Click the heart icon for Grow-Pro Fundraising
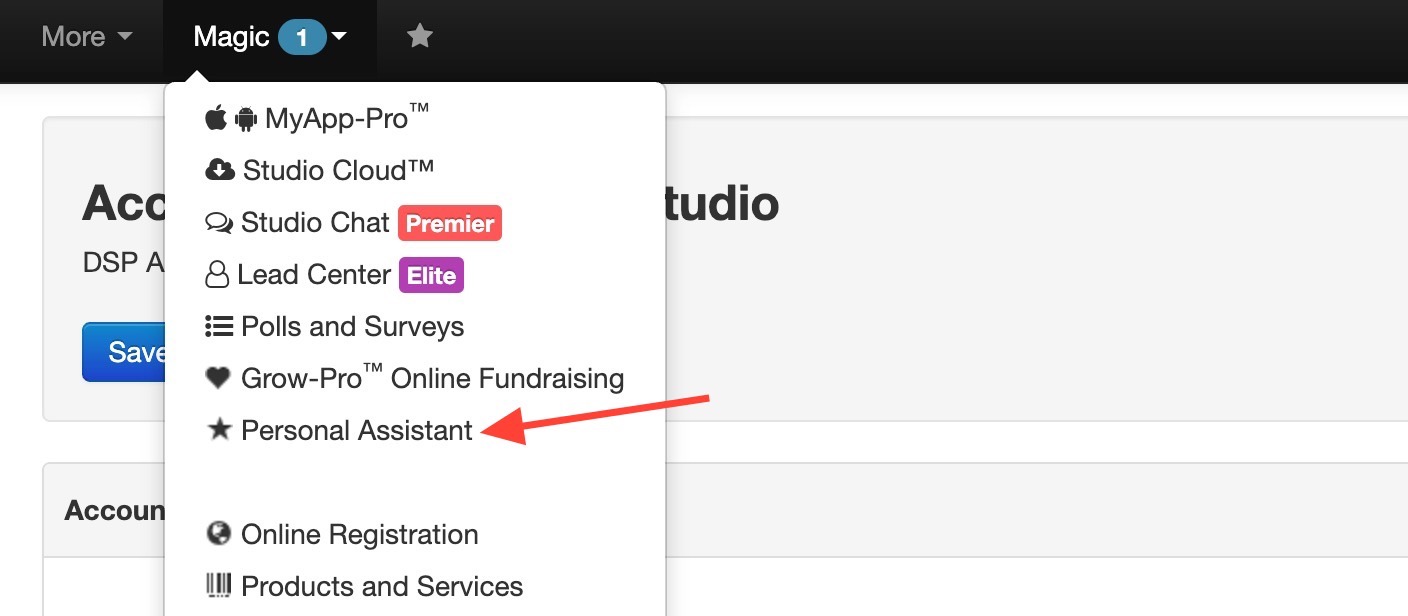 click(x=218, y=378)
